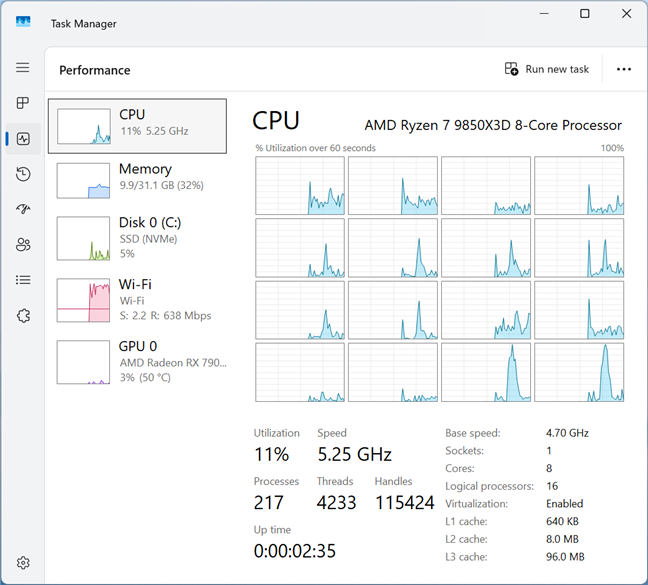Click the 4.70 GHz base speed value
Viewport: 648px width, 585px height.
[567, 433]
